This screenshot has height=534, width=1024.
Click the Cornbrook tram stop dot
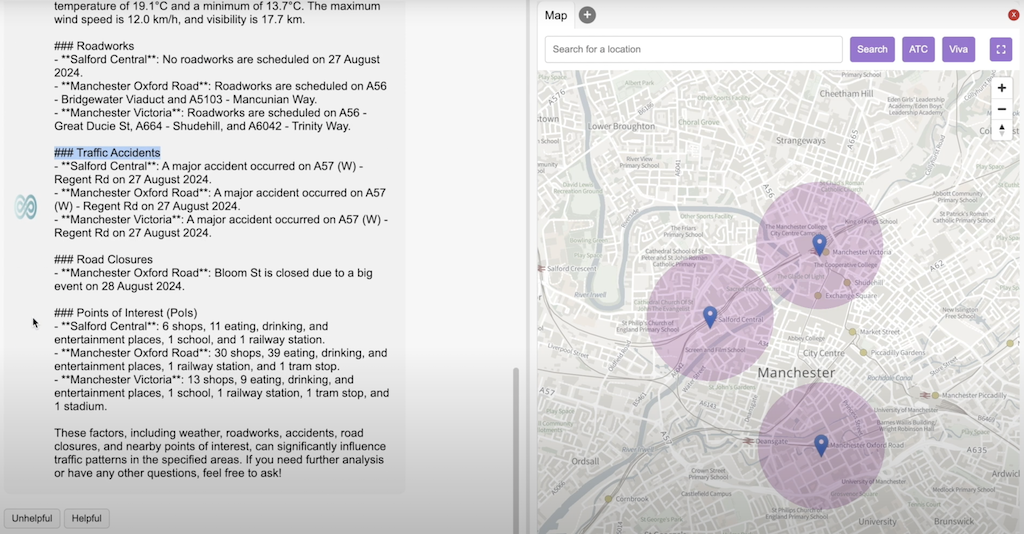pyautogui.click(x=609, y=499)
